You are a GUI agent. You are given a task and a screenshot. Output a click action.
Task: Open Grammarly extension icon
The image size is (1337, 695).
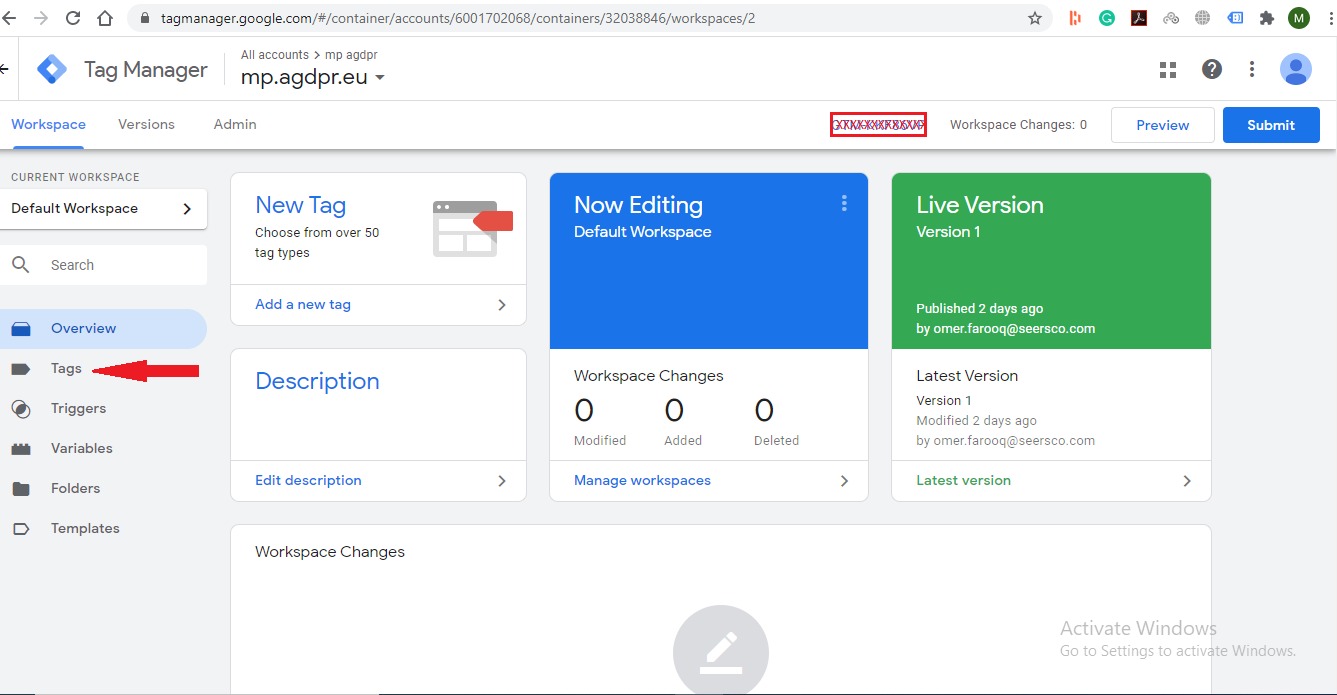coord(1107,18)
